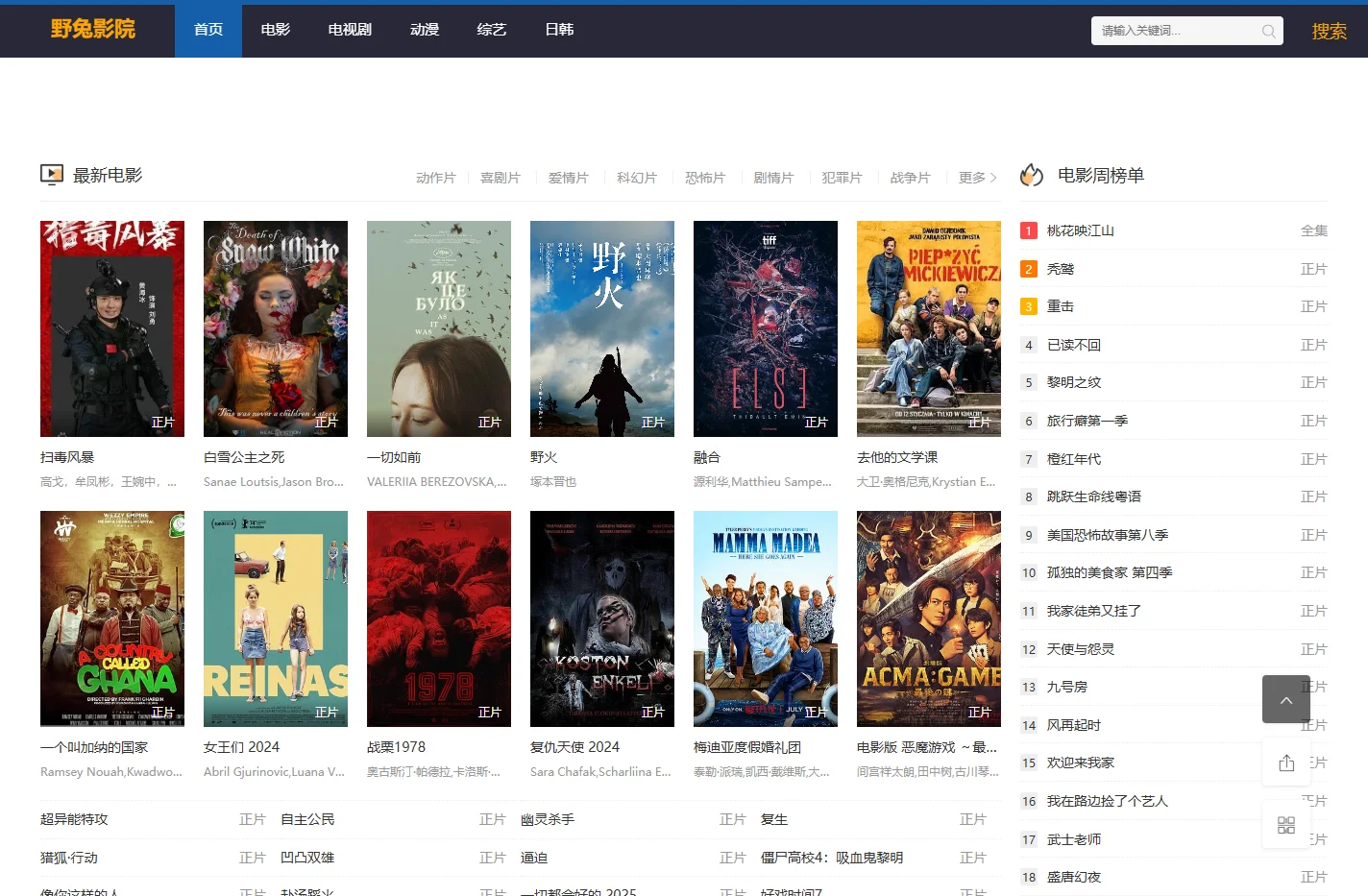Open the Mamma Madea poster
The width and height of the screenshot is (1368, 896).
click(x=766, y=618)
